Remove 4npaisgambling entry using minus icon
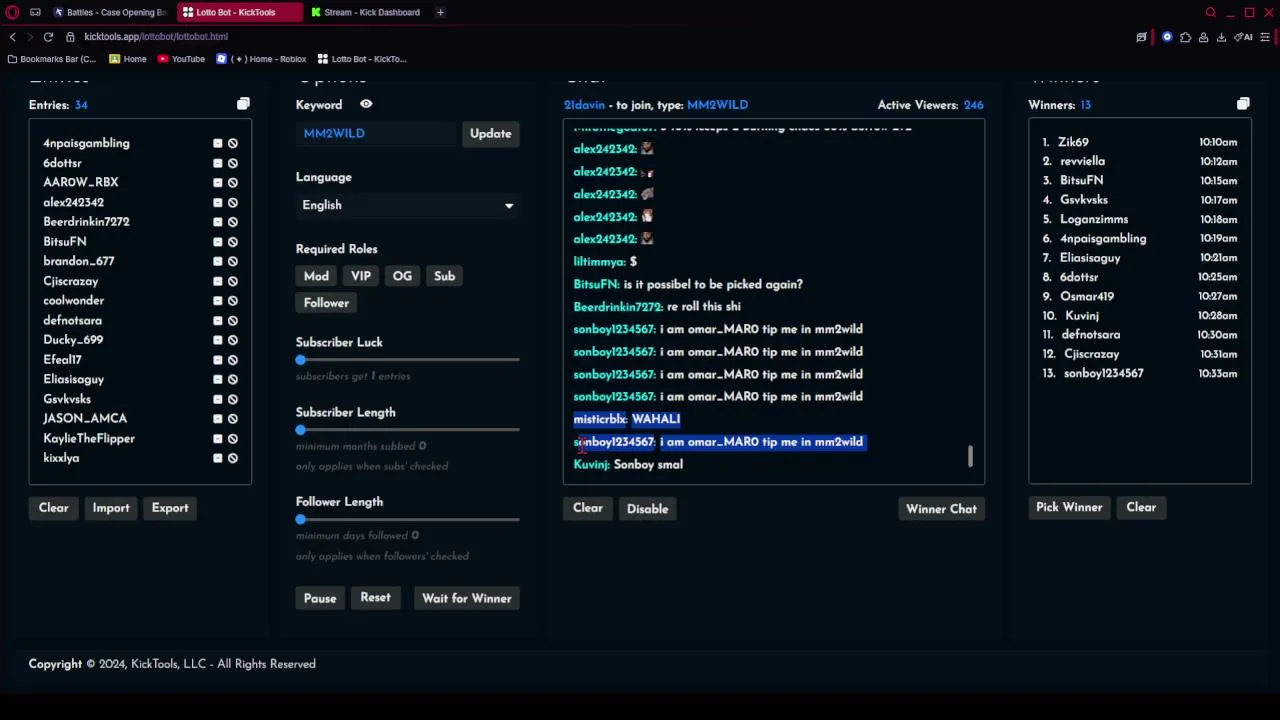The width and height of the screenshot is (1280, 720). (217, 143)
